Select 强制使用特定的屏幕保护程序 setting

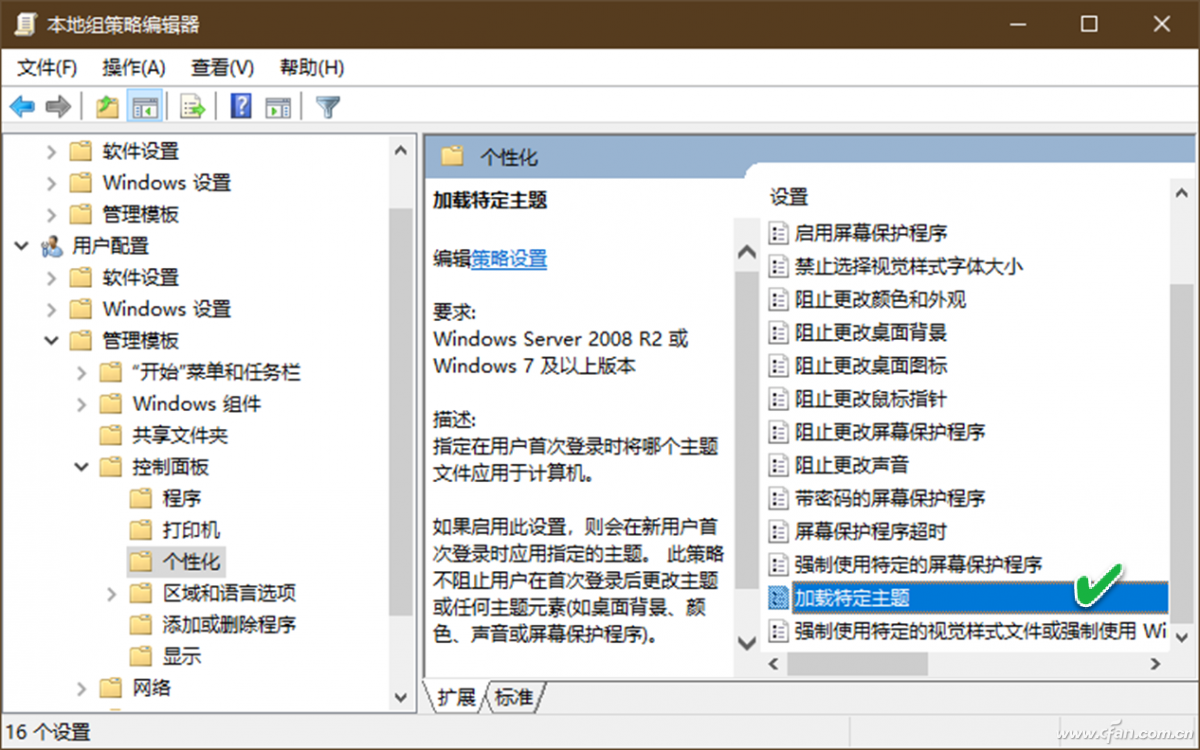pyautogui.click(x=918, y=564)
